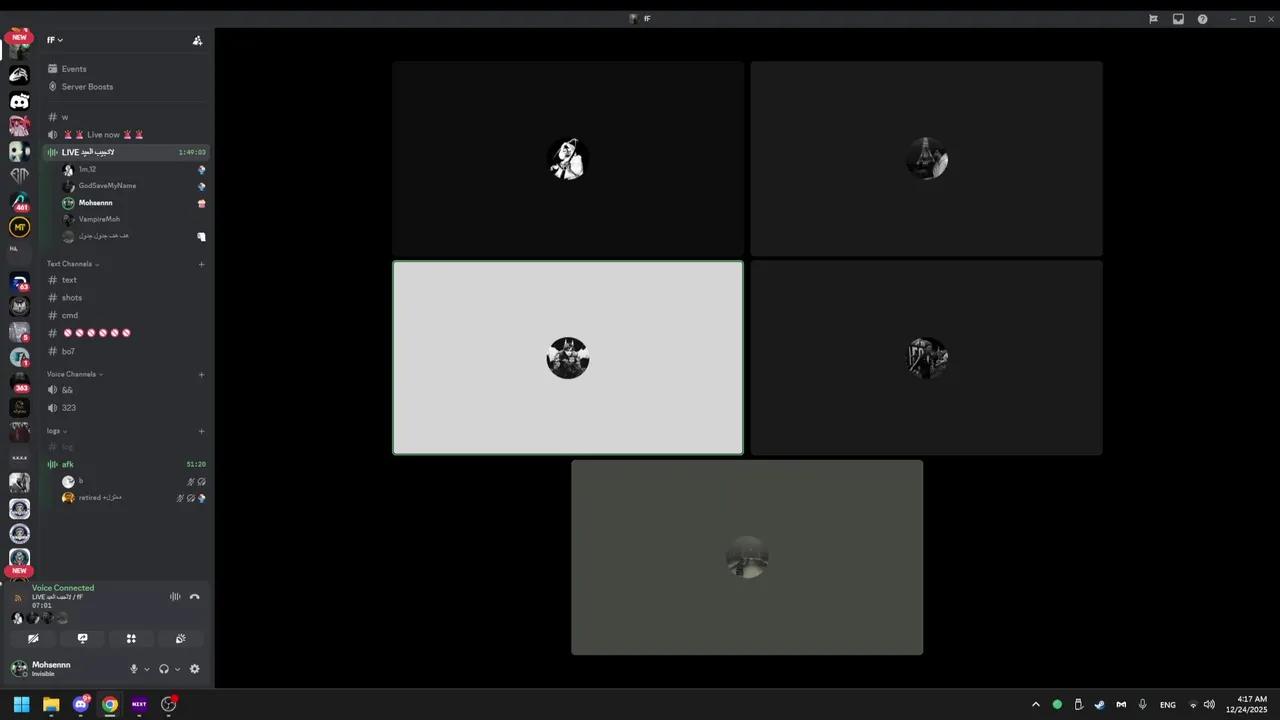The height and width of the screenshot is (720, 1280).
Task: Join the 323 voice channel
Action: pyautogui.click(x=127, y=408)
